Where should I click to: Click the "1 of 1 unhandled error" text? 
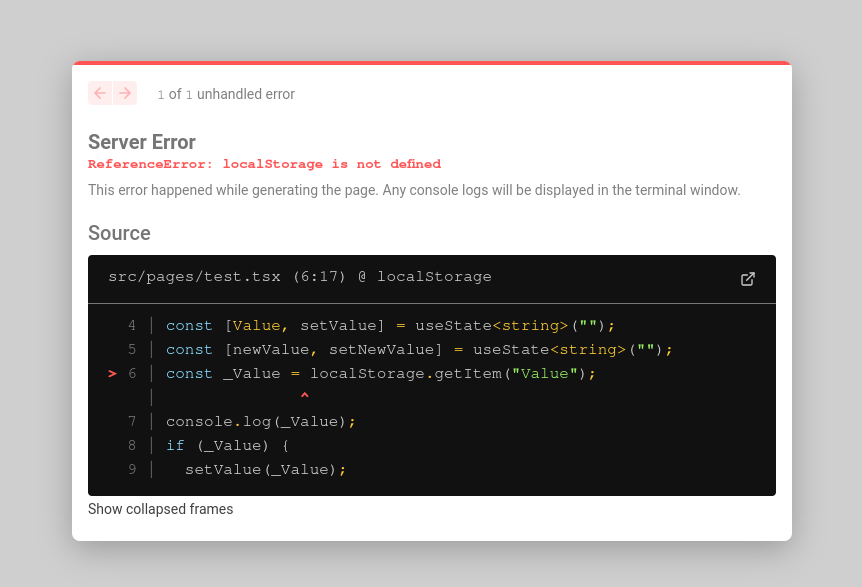[225, 94]
